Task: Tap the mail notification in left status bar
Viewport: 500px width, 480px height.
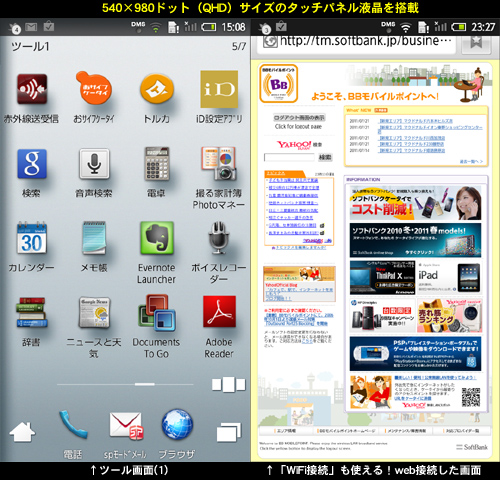Action: (x=31, y=27)
